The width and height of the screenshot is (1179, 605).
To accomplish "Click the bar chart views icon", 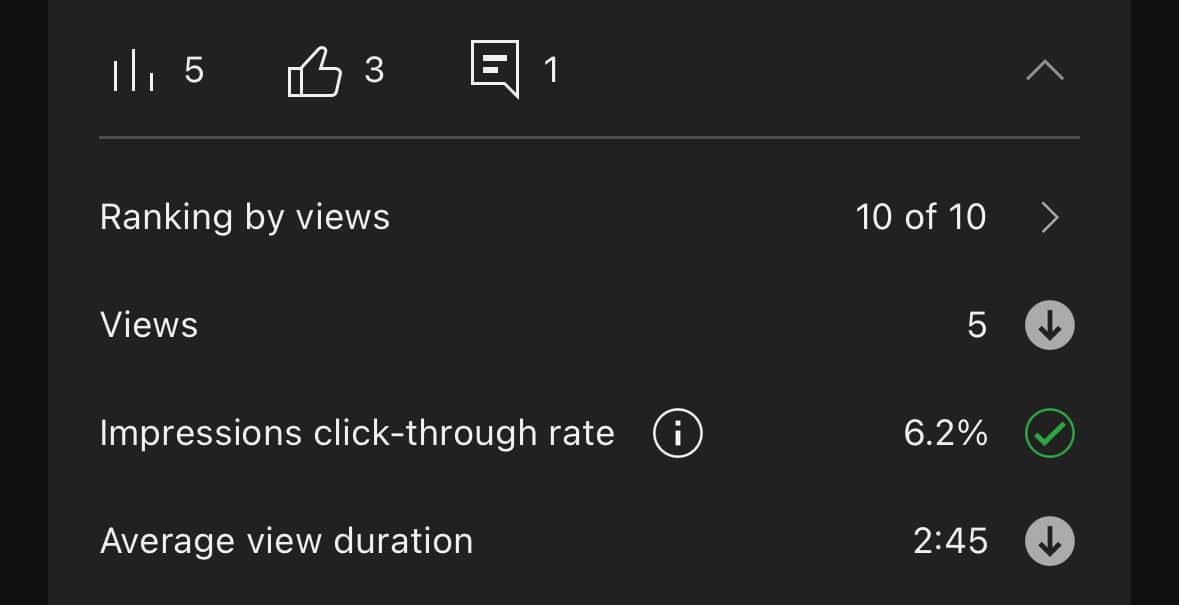I will pyautogui.click(x=133, y=70).
